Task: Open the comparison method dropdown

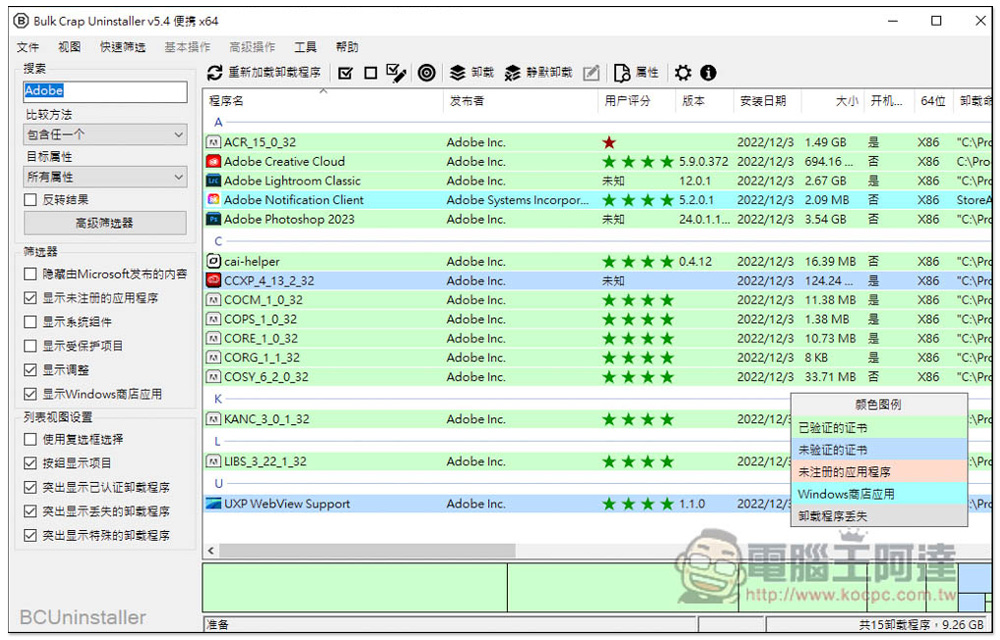Action: tap(105, 135)
